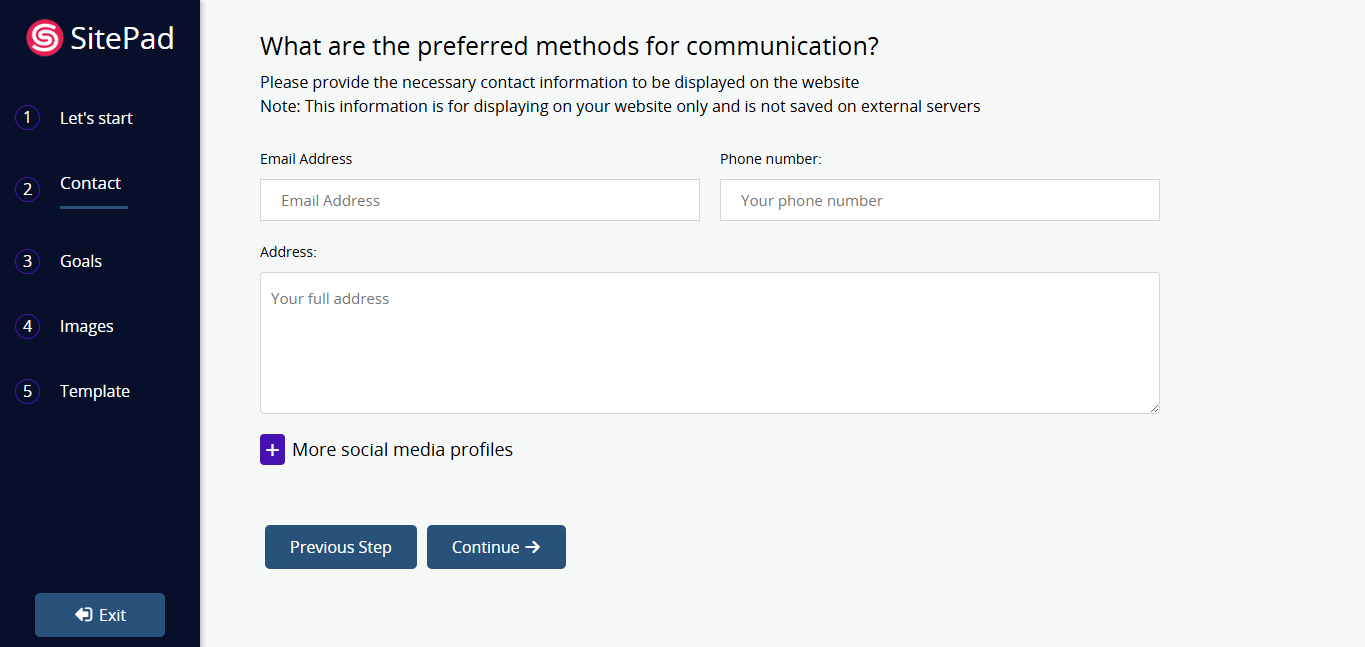
Task: Open the Template step
Action: 95,391
